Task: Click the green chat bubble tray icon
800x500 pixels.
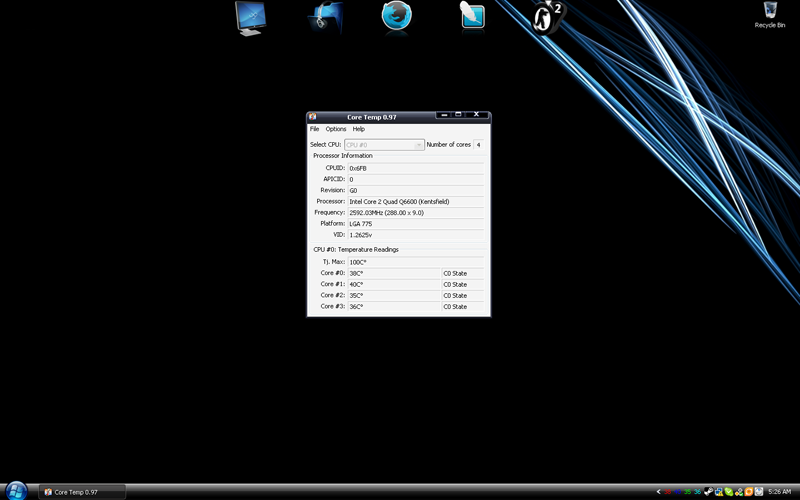Action: 729,492
